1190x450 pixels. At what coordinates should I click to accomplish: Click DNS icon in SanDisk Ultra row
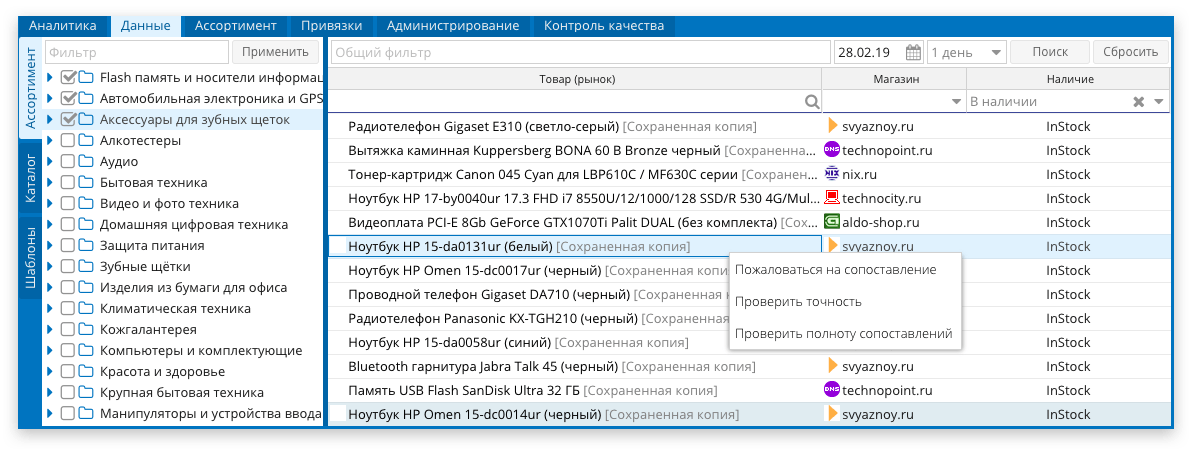(x=832, y=389)
